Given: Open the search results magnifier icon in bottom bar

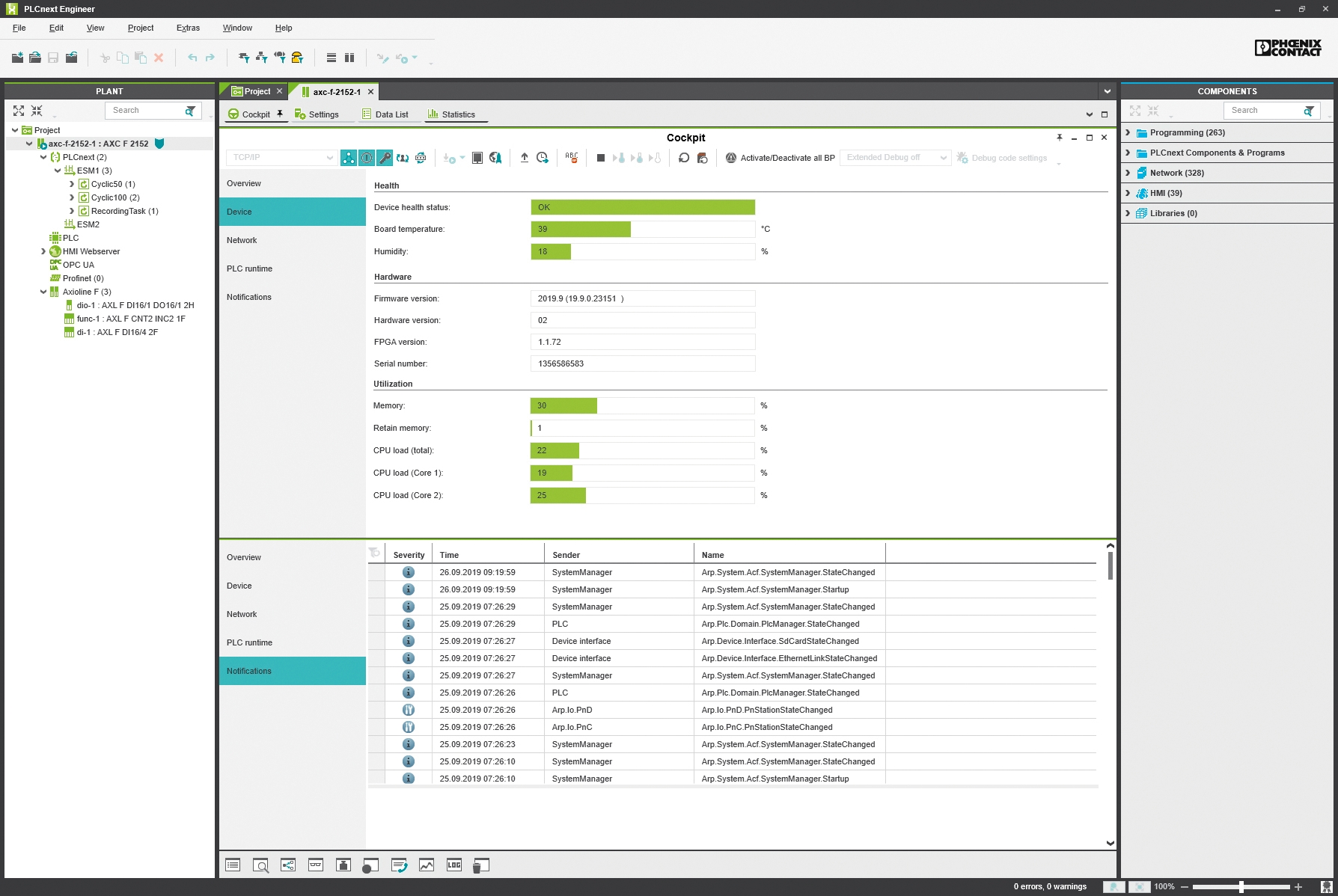Looking at the screenshot, I should (x=260, y=865).
